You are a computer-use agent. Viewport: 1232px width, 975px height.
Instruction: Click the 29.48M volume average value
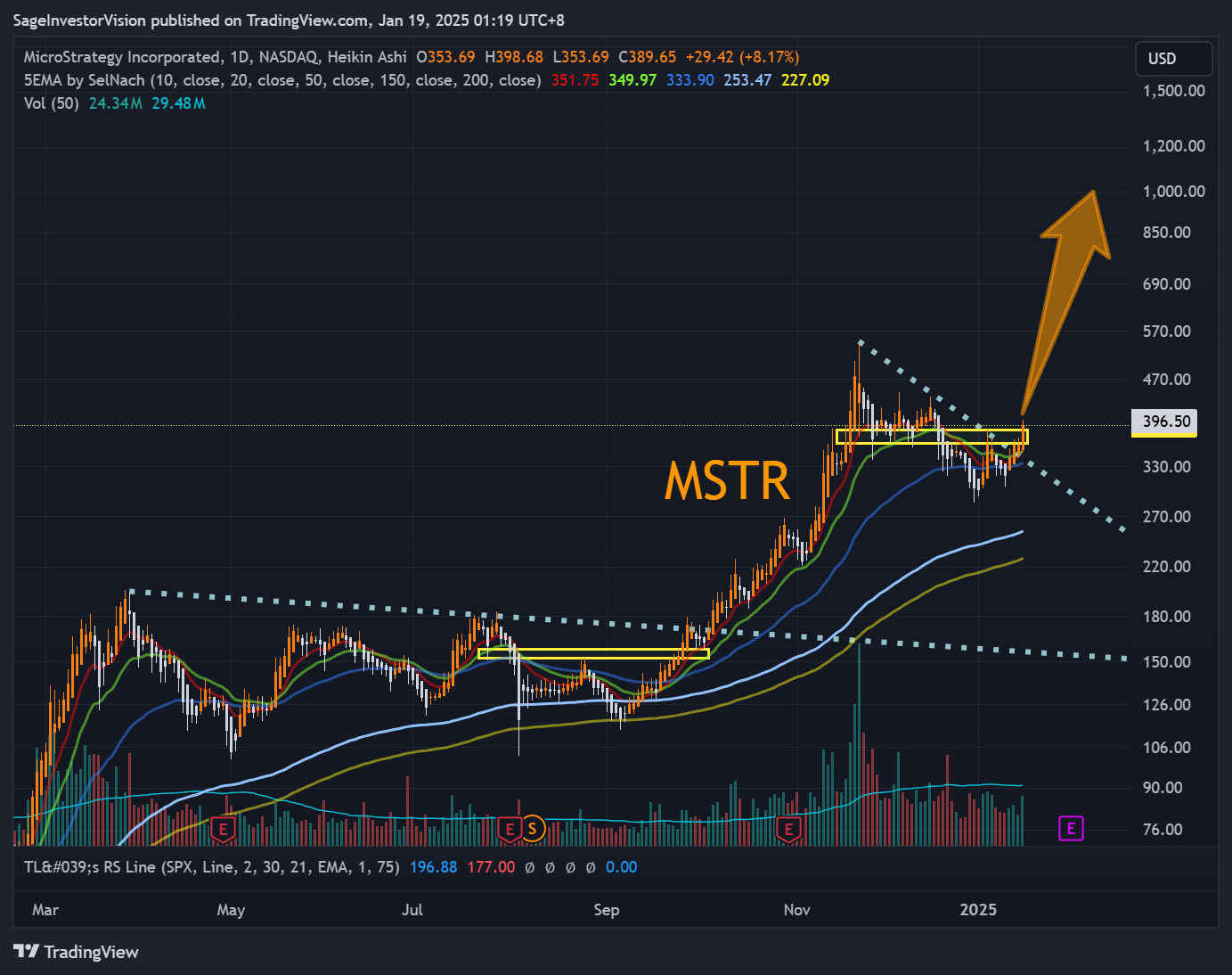pyautogui.click(x=178, y=103)
